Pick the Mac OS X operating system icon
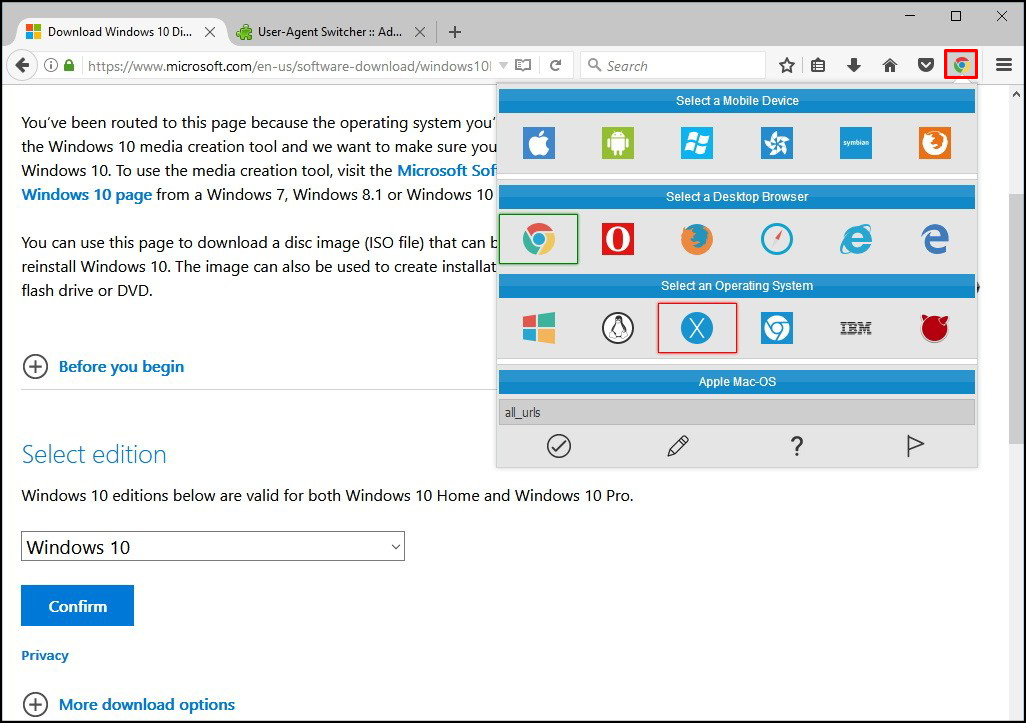The height and width of the screenshot is (723, 1026). coord(697,328)
